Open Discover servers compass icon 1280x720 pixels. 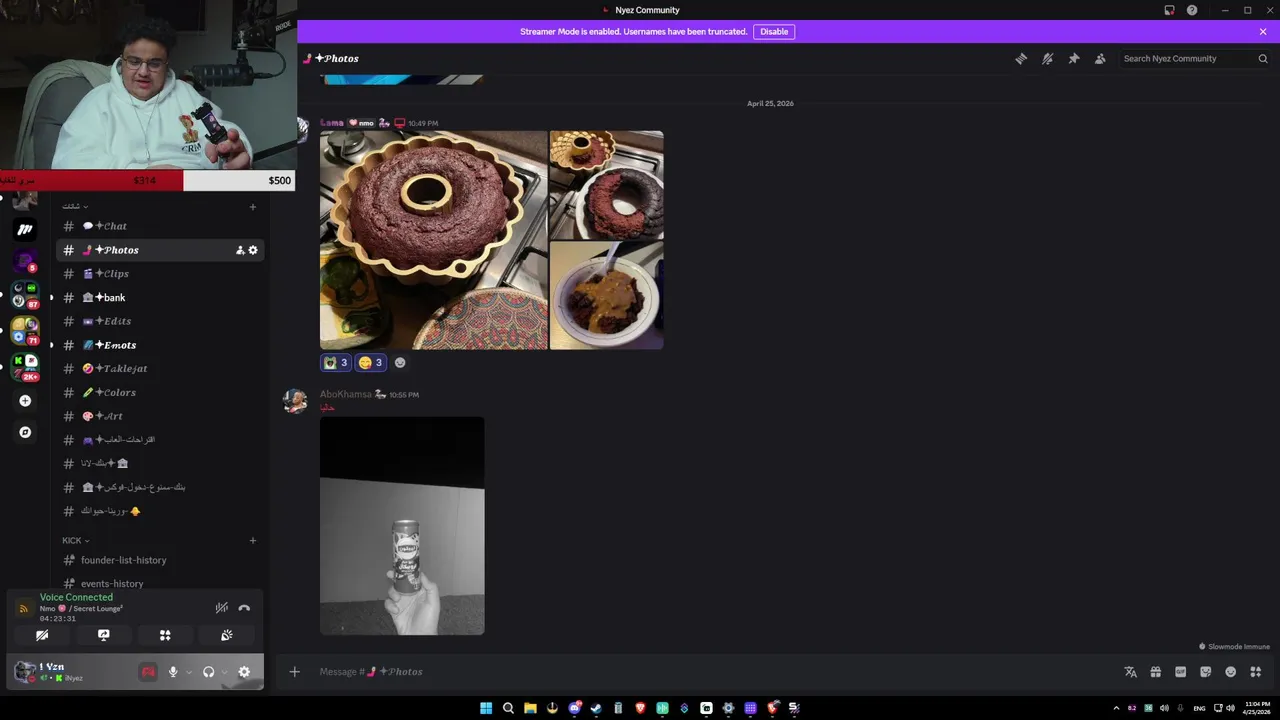tap(25, 432)
